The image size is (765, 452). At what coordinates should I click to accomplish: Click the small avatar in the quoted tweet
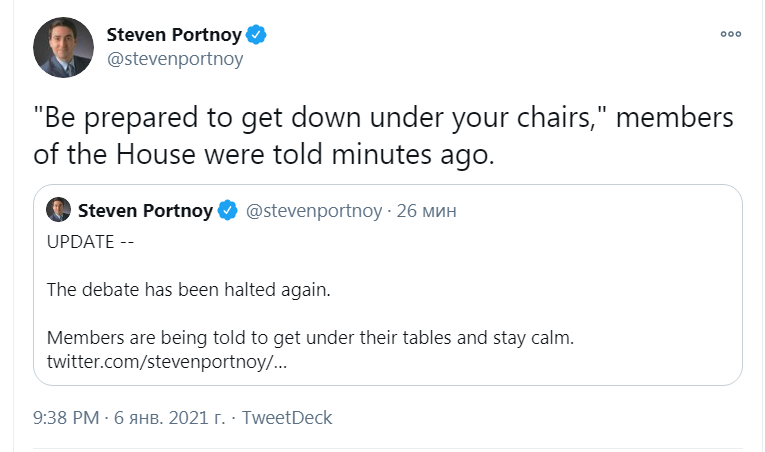[58, 210]
